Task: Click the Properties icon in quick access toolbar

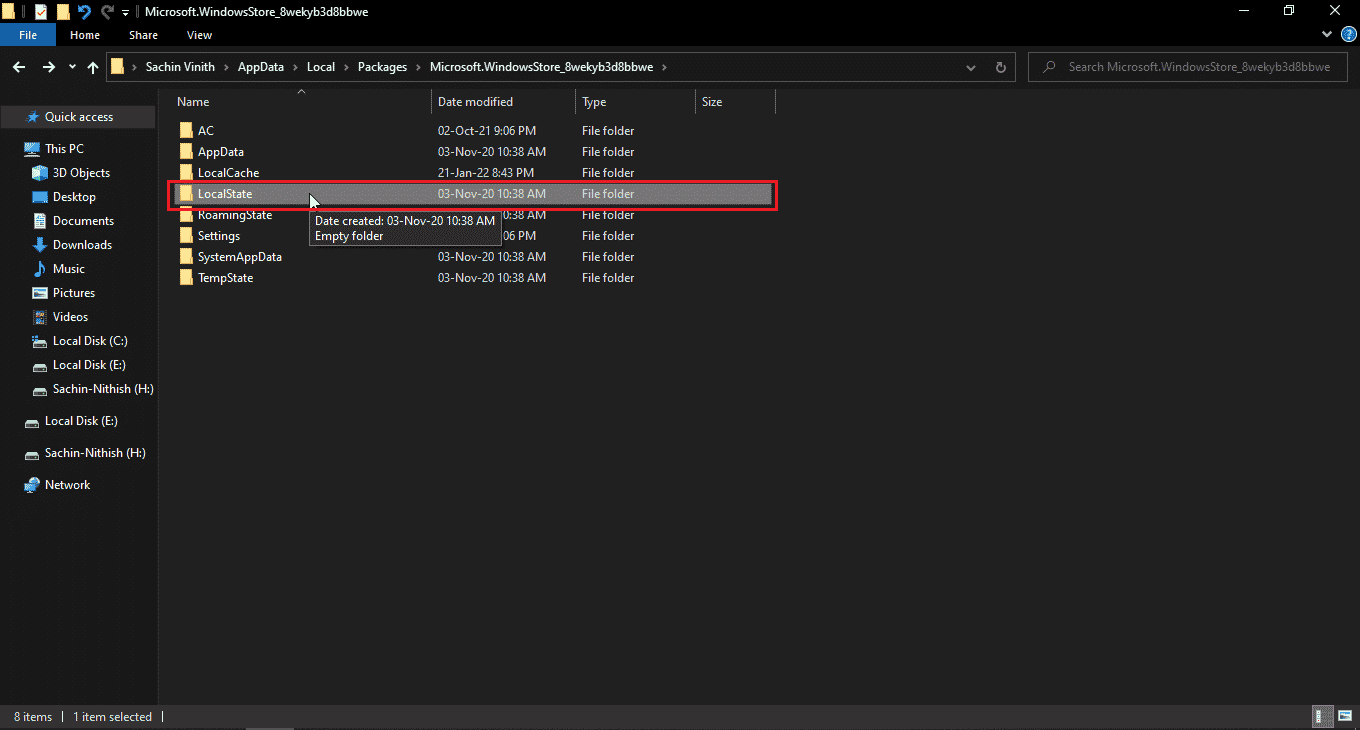Action: (40, 12)
